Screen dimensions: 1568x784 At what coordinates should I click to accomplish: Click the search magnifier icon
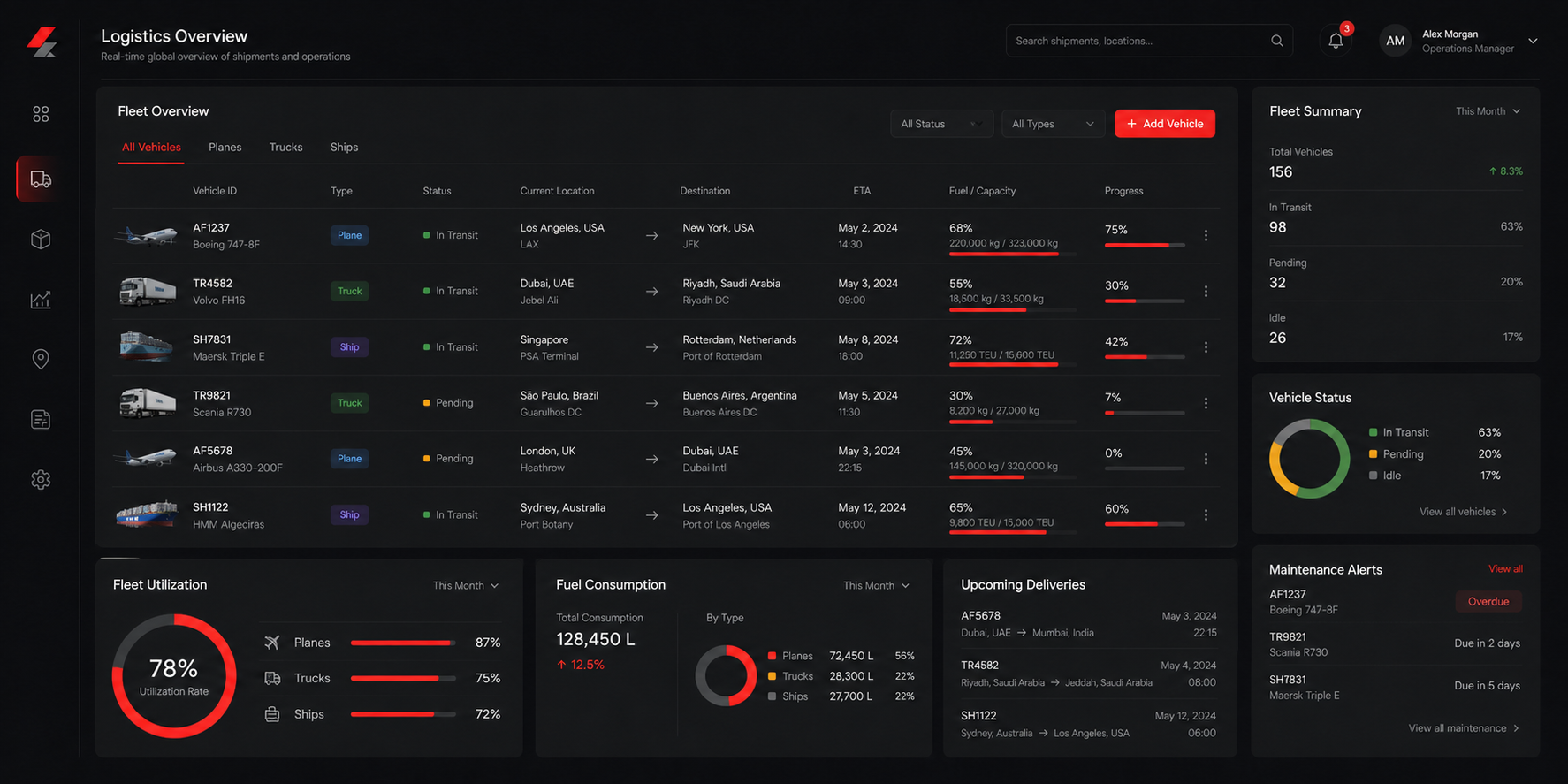tap(1277, 41)
